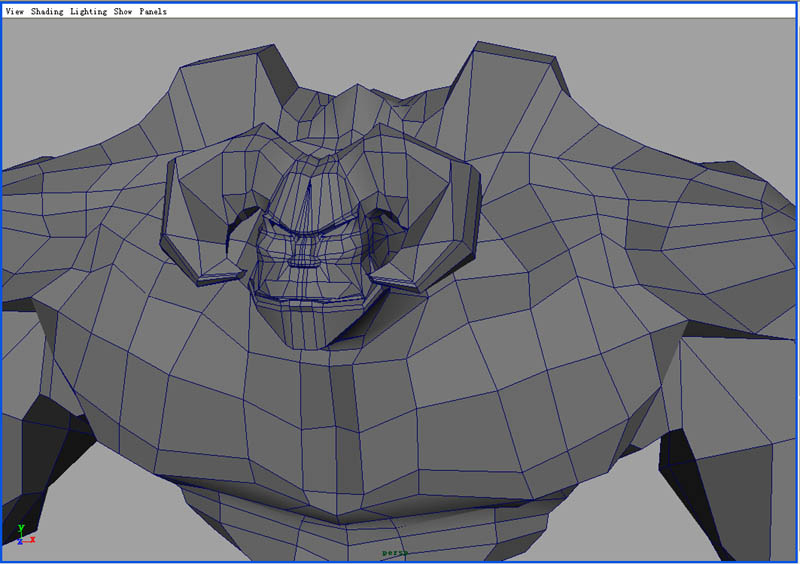Image resolution: width=800 pixels, height=564 pixels.
Task: Open the Panels menu
Action: pos(153,11)
